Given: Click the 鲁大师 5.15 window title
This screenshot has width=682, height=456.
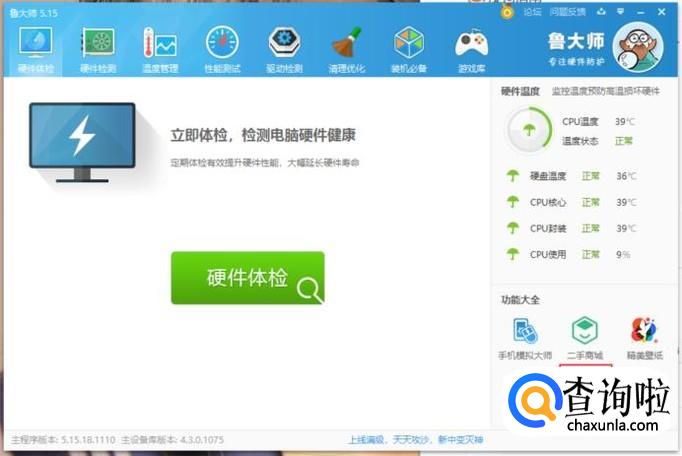Looking at the screenshot, I should coord(33,13).
